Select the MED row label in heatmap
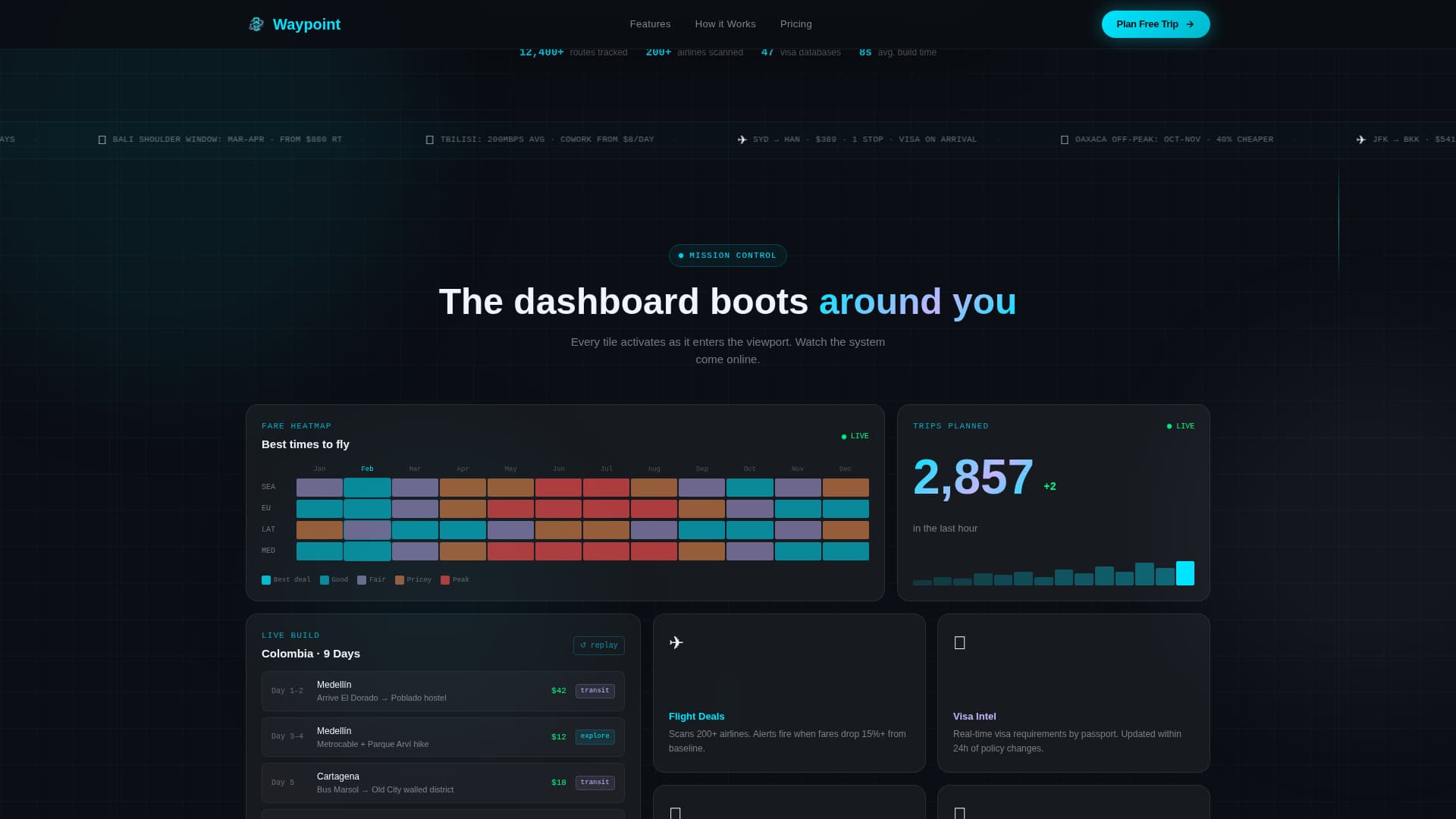This screenshot has width=1456, height=819. pos(268,551)
